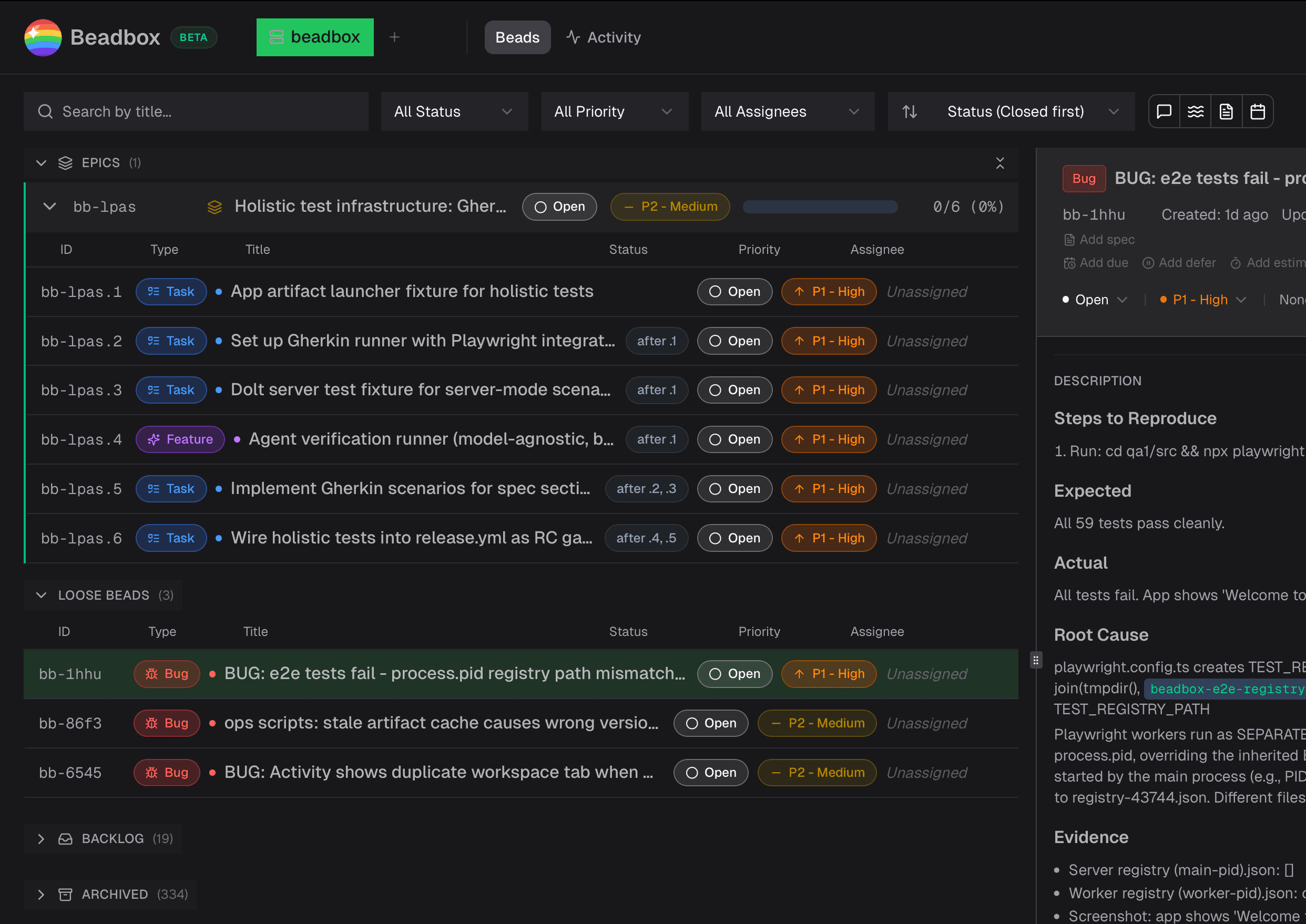
Task: Click the Beadbox rainbow logo
Action: pyautogui.click(x=43, y=37)
